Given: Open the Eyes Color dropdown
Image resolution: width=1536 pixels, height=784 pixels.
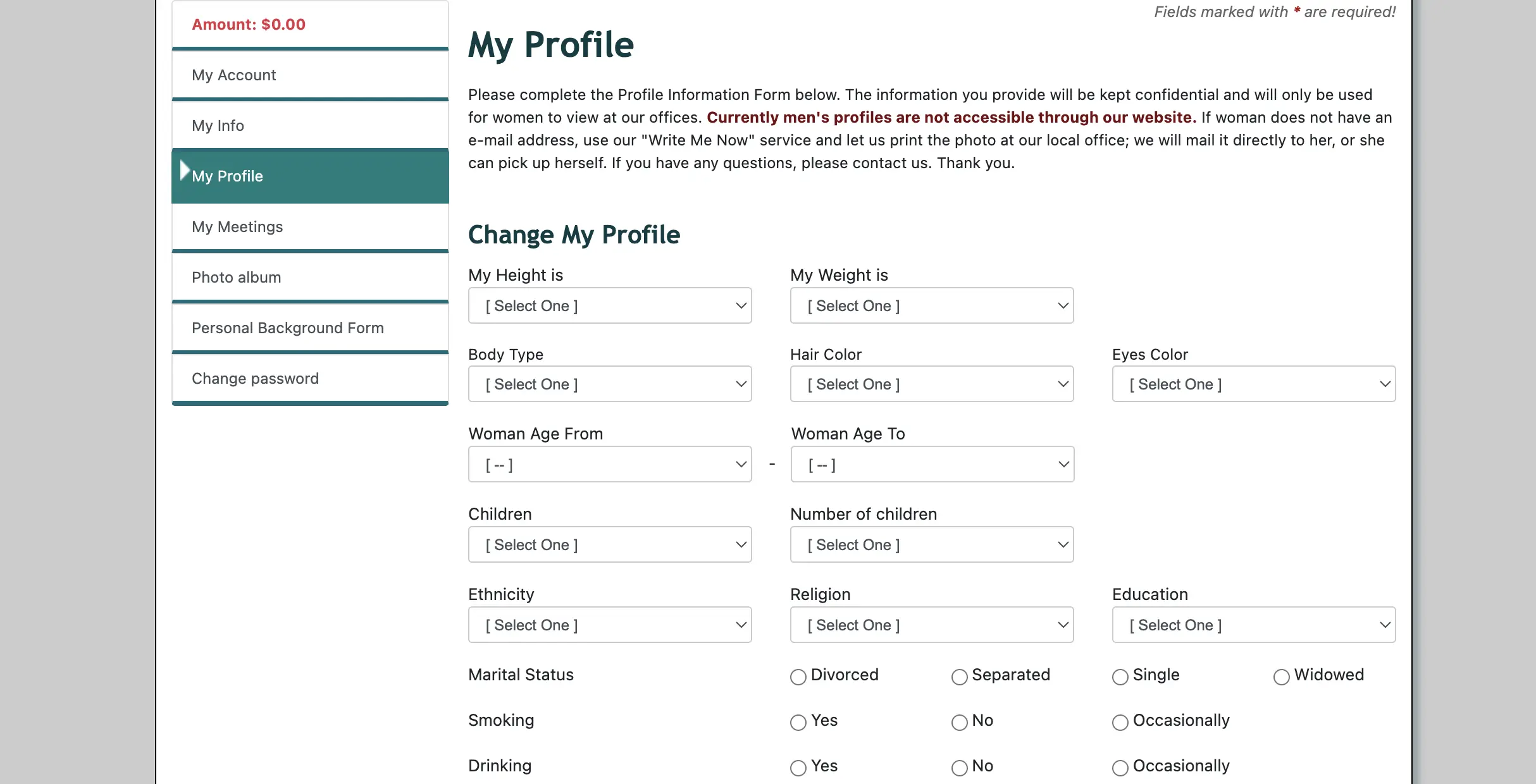Looking at the screenshot, I should point(1253,384).
